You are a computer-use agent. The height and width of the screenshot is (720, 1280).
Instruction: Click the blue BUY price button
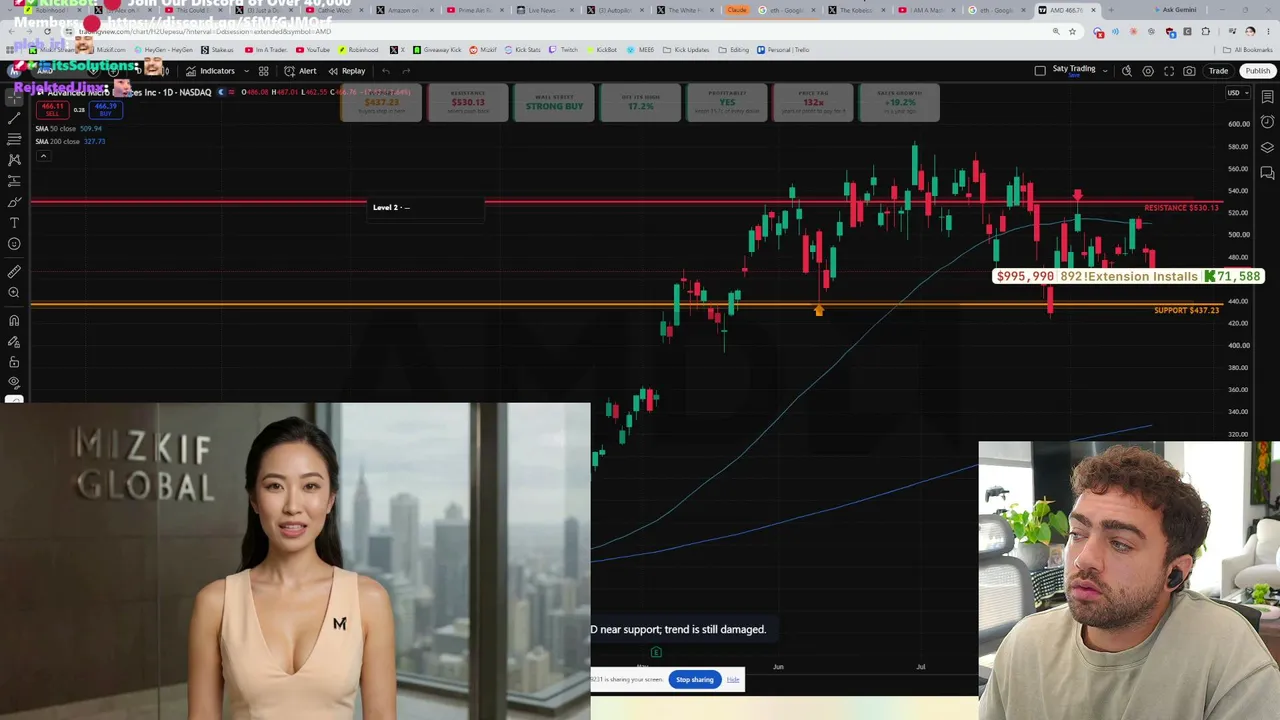(106, 109)
